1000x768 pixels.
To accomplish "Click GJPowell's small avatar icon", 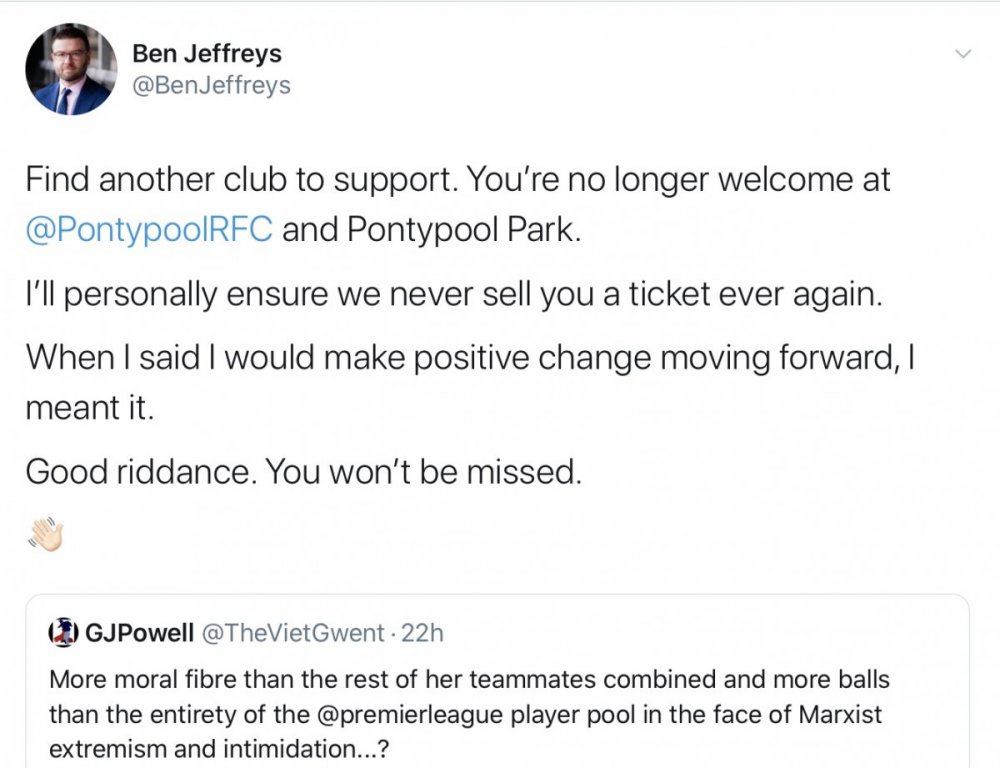I will coord(62,632).
